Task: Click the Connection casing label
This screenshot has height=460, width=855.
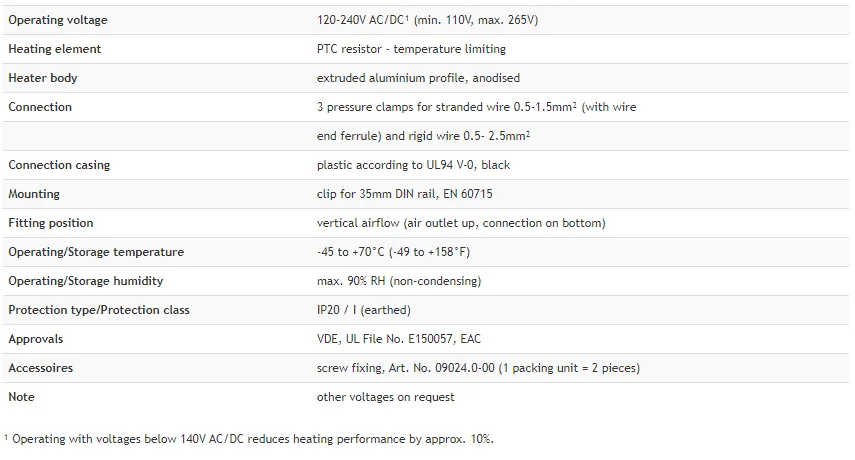Action: (59, 165)
